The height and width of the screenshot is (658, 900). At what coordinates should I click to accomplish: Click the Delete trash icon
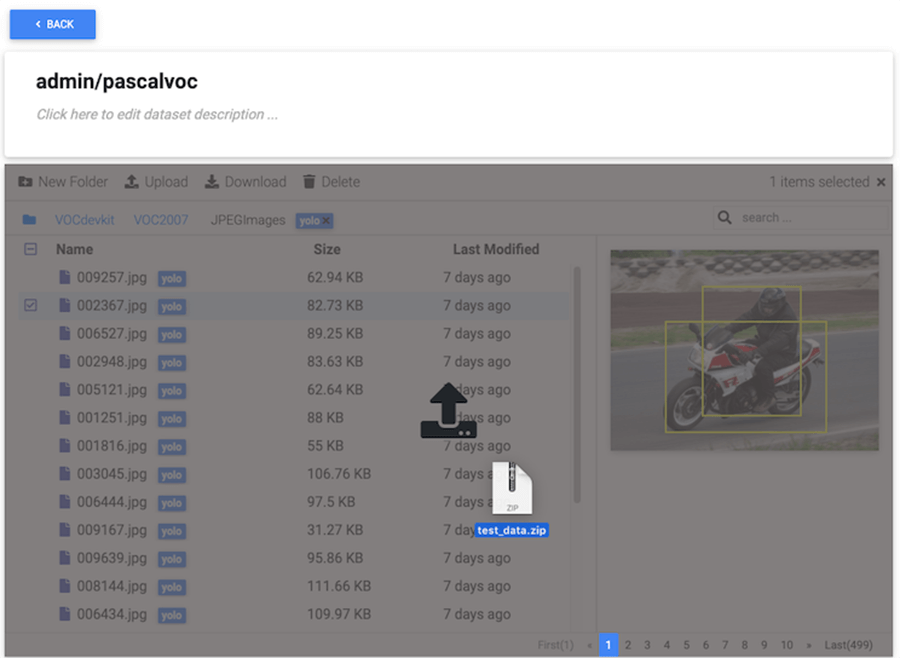pyautogui.click(x=309, y=182)
